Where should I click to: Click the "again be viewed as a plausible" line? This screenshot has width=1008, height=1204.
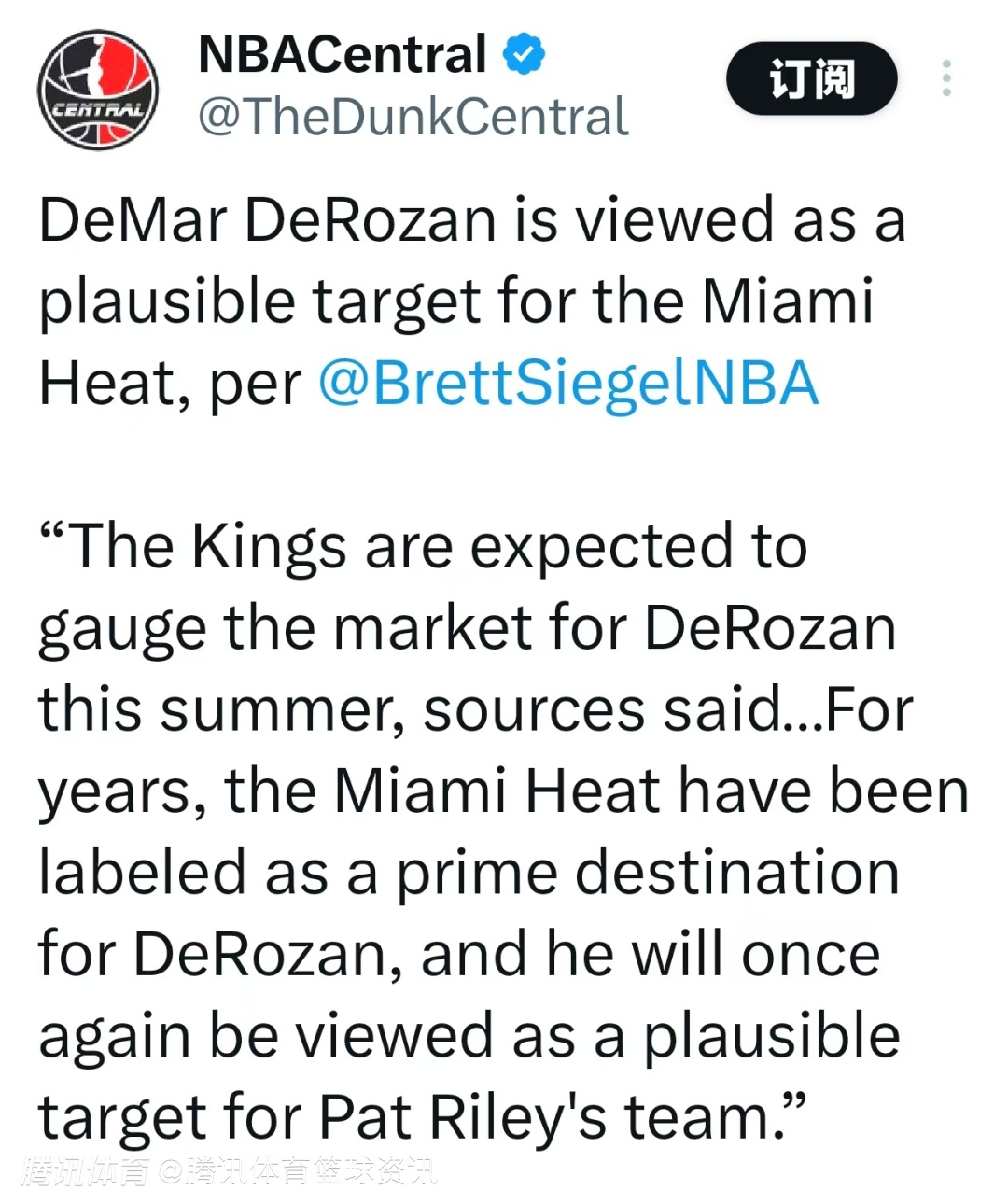coord(469,1036)
